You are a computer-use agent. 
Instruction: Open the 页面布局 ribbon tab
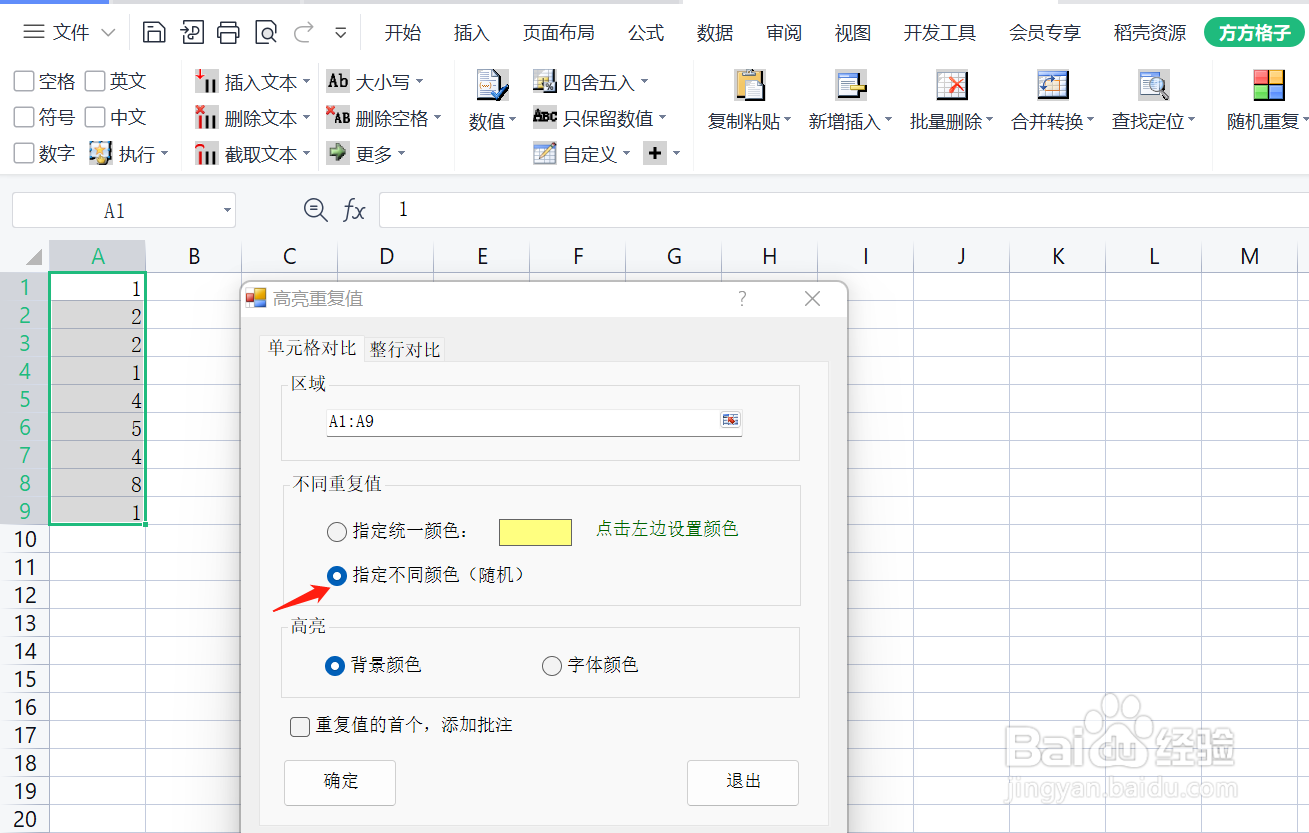[x=559, y=33]
